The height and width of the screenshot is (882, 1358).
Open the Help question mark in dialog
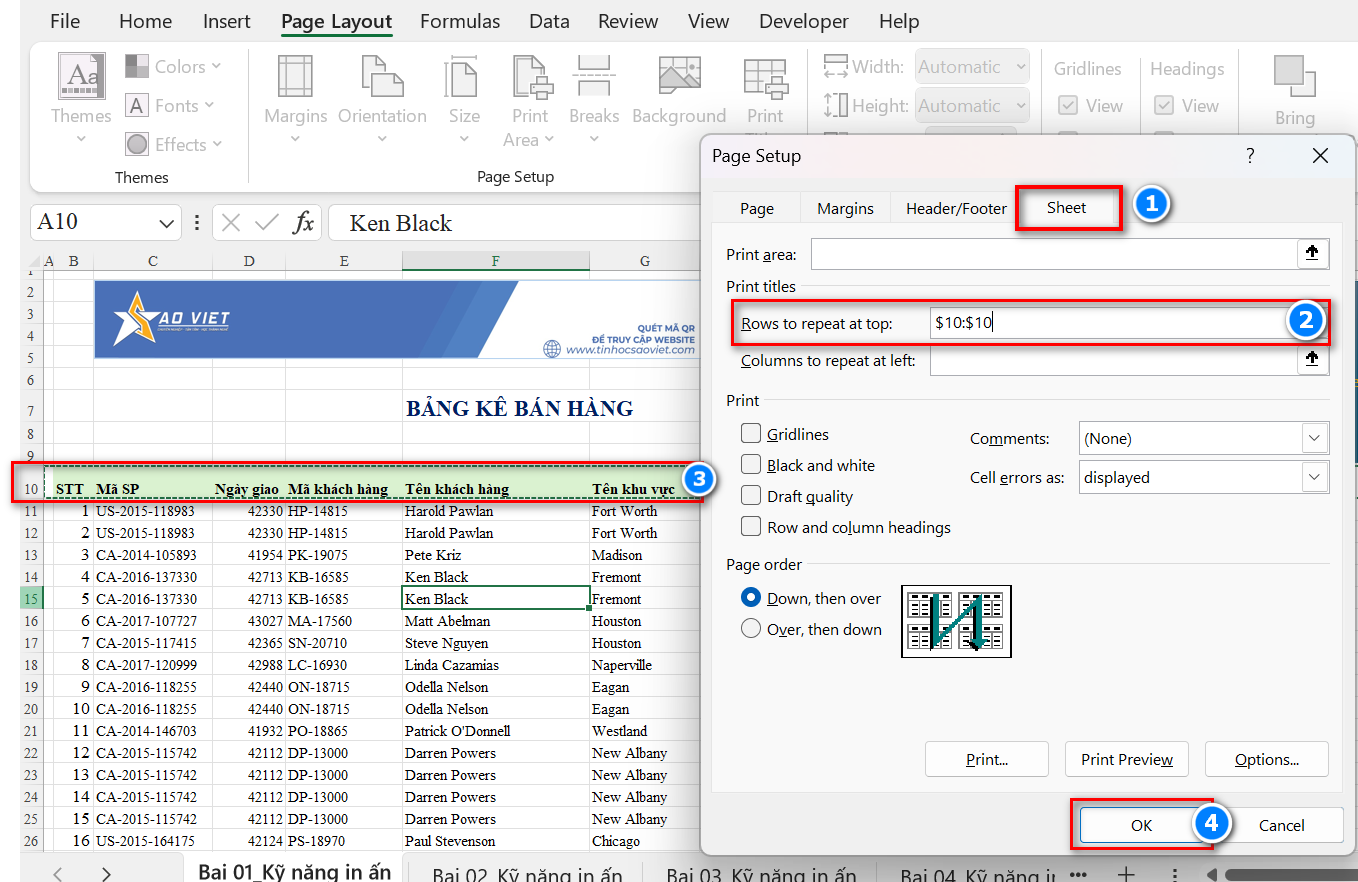coord(1250,156)
